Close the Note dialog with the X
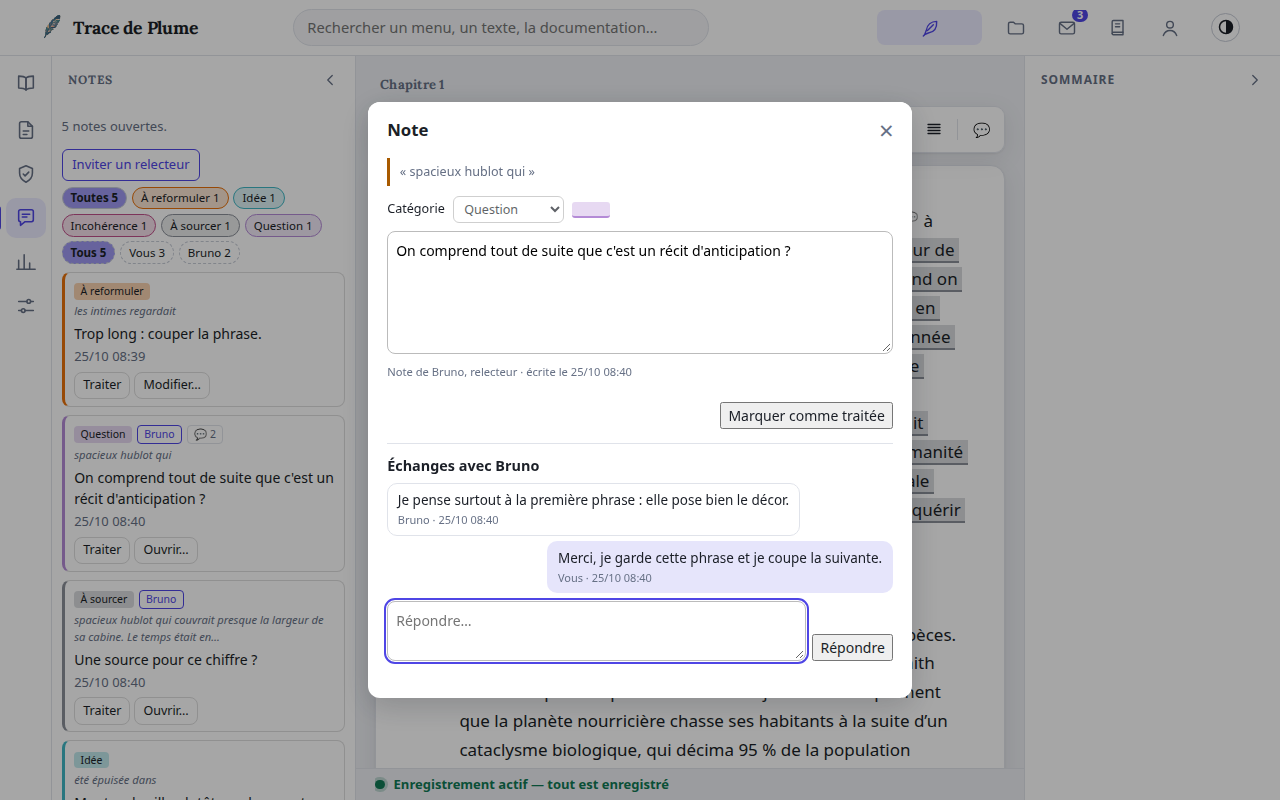This screenshot has height=800, width=1280. (886, 131)
